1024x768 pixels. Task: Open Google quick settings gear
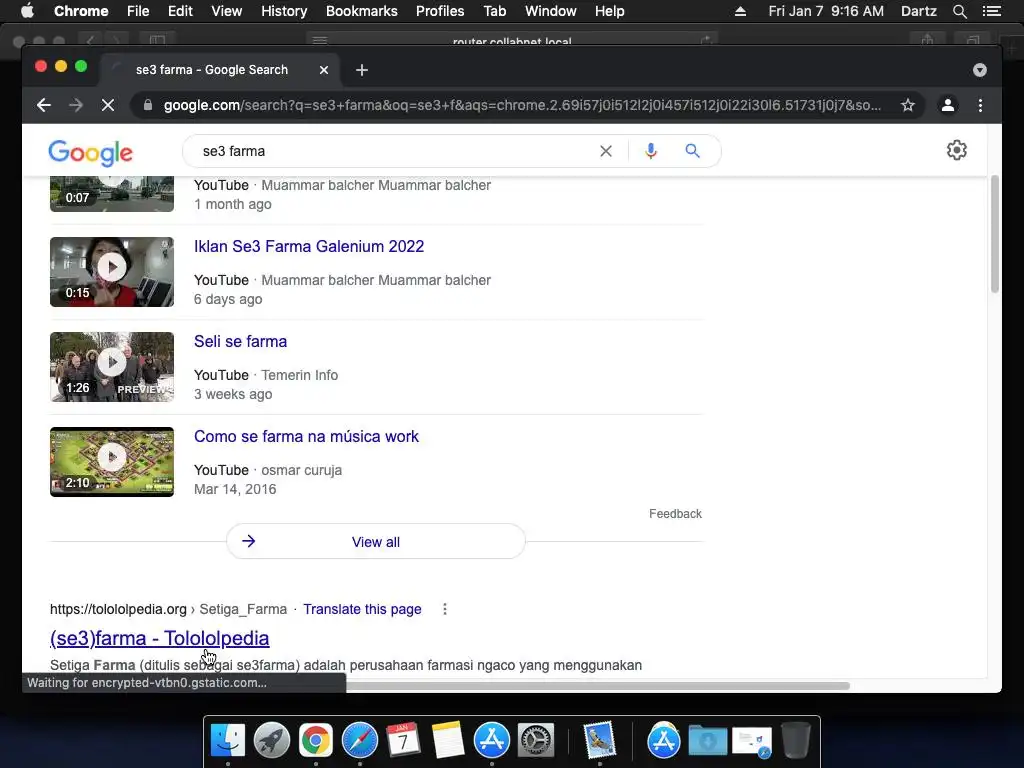point(957,150)
